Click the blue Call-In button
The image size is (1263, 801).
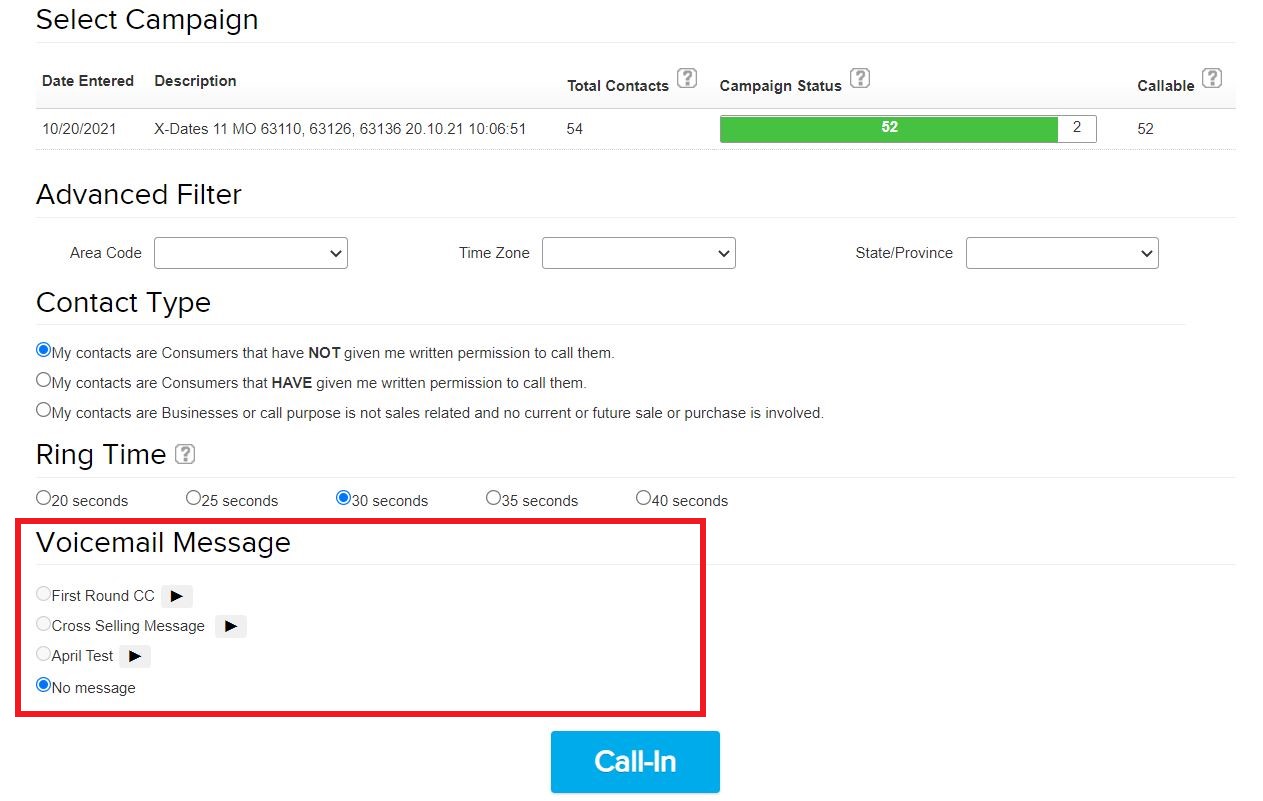click(x=635, y=762)
